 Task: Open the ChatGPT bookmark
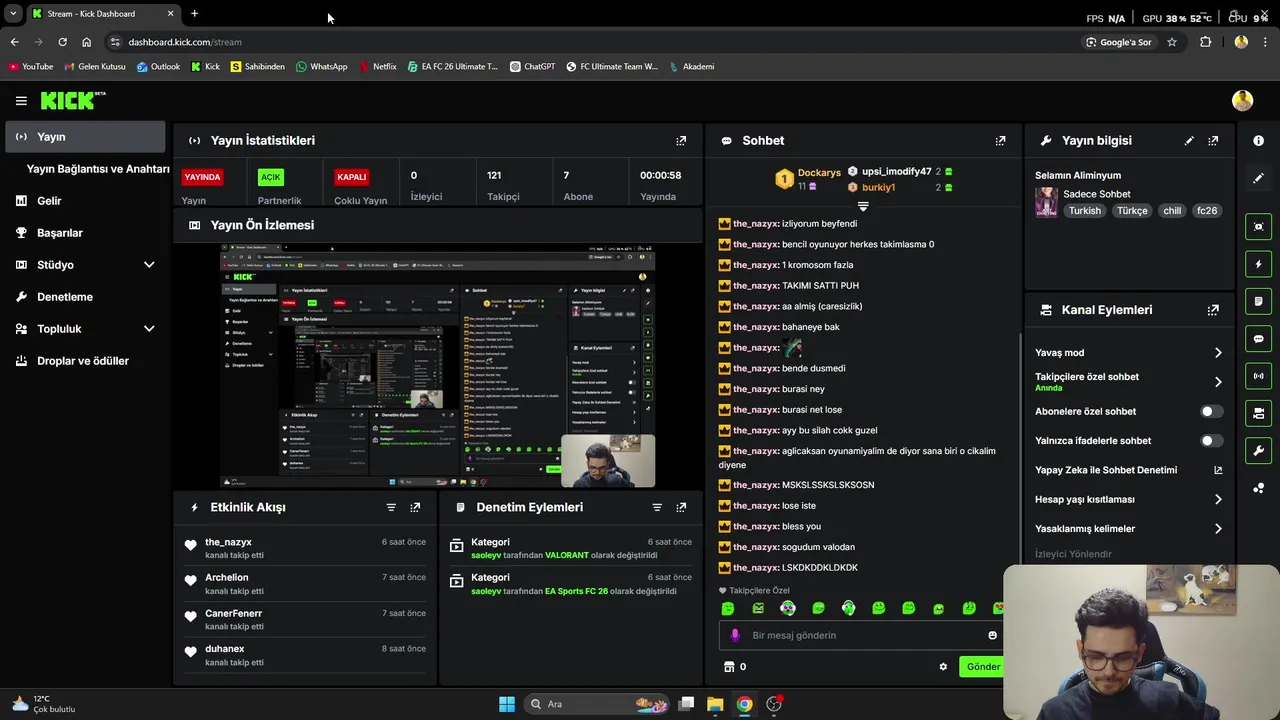pos(532,67)
